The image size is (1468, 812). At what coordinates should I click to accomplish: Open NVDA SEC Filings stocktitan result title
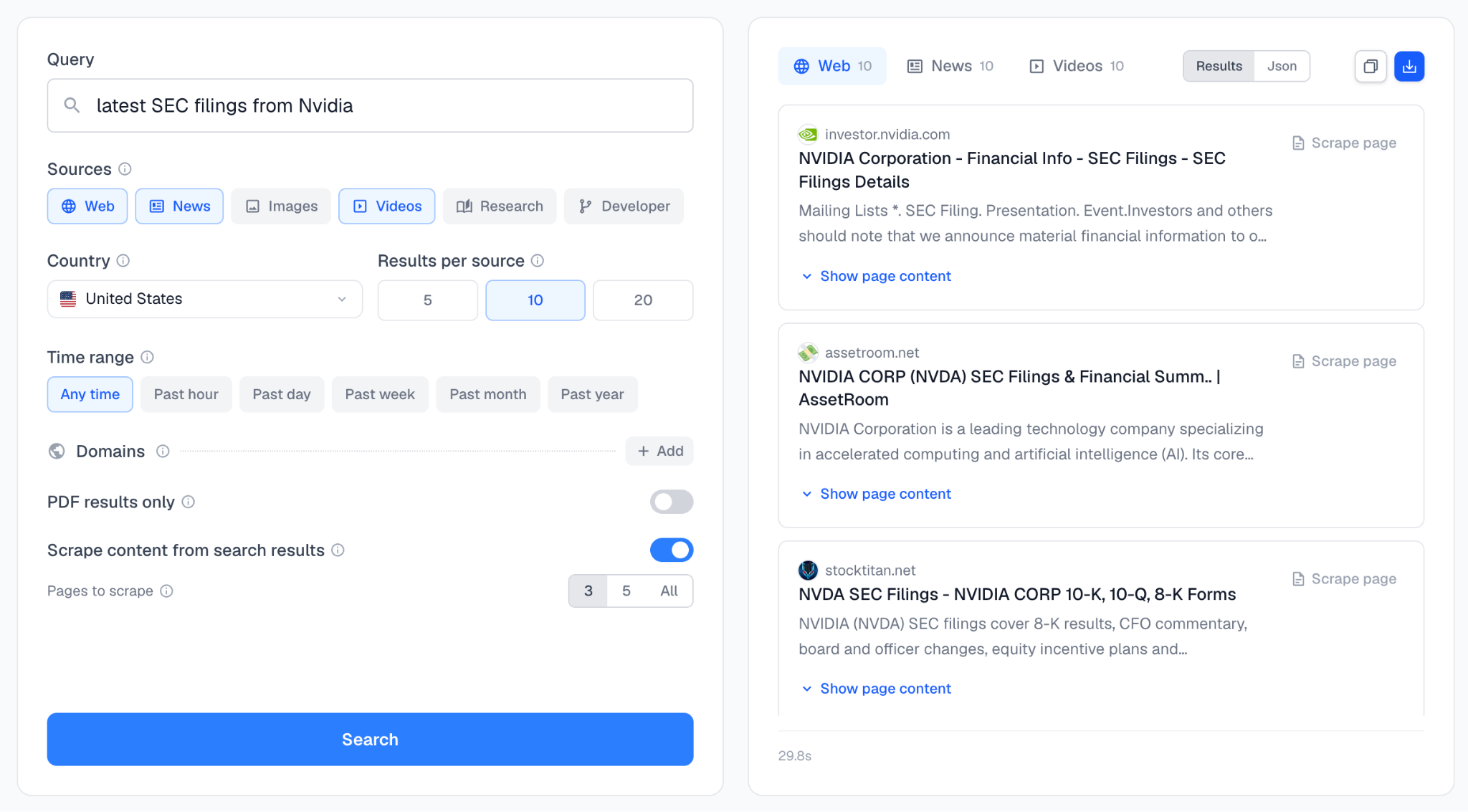[1017, 594]
